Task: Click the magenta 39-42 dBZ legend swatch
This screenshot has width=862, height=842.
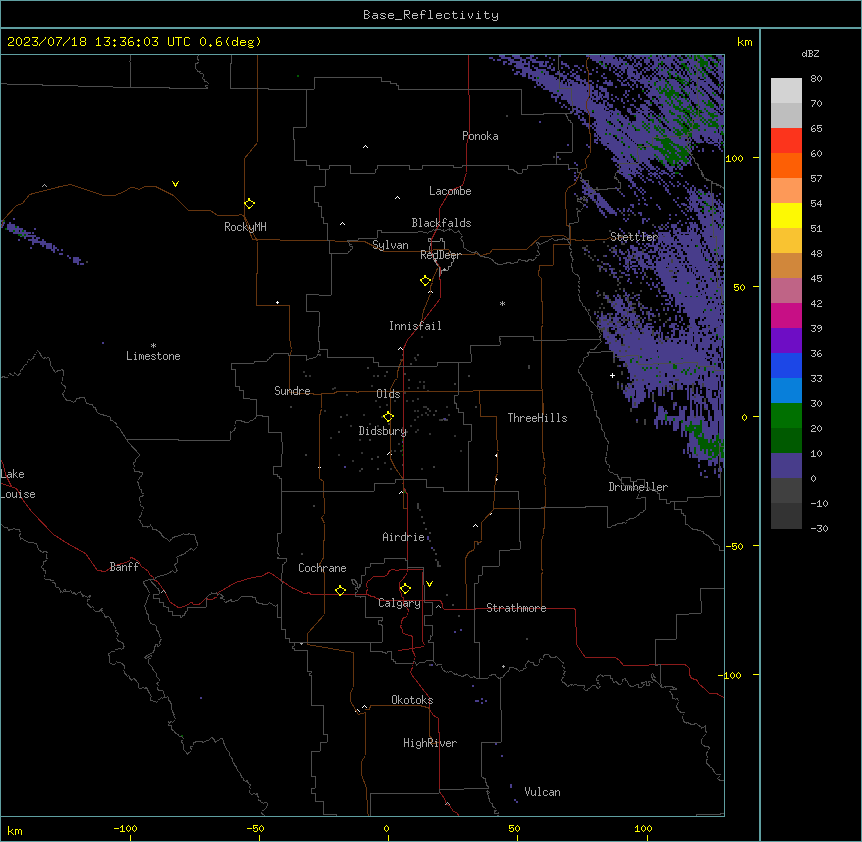Action: click(786, 315)
